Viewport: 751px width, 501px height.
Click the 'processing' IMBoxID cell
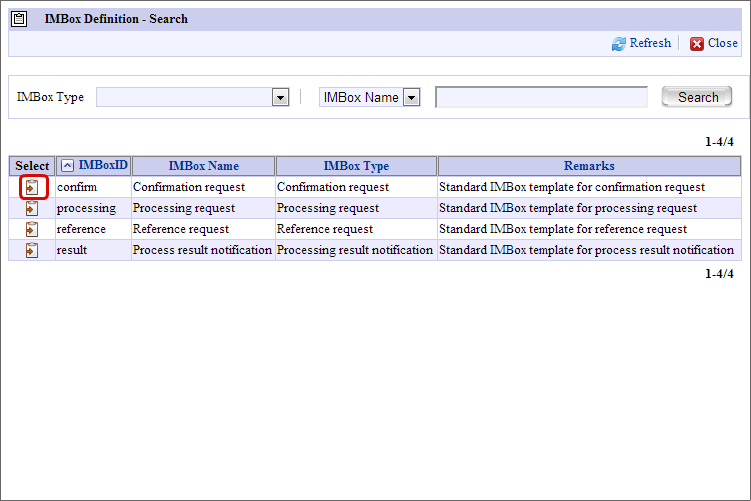point(93,208)
